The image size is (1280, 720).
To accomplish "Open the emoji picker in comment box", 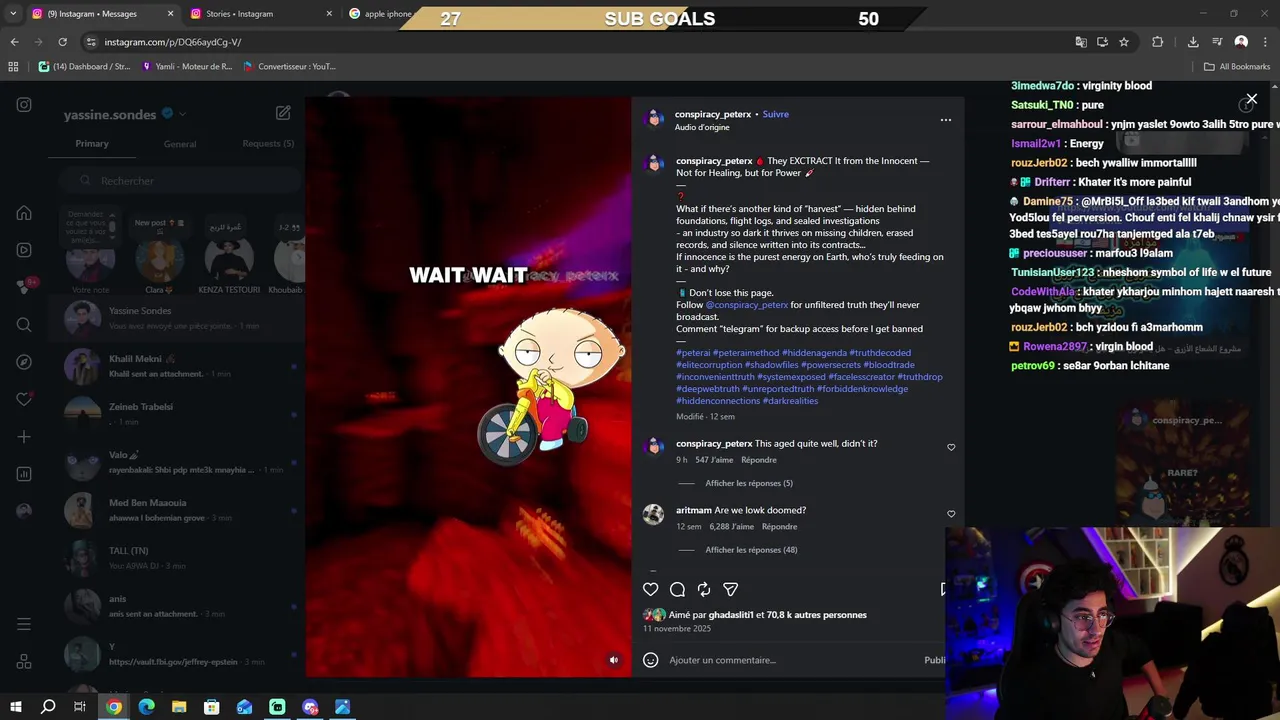I will (650, 660).
